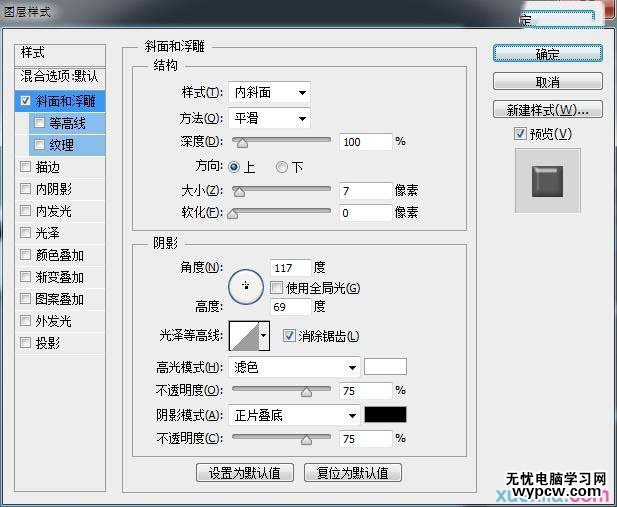Click the 角度 value field 117

point(291,268)
